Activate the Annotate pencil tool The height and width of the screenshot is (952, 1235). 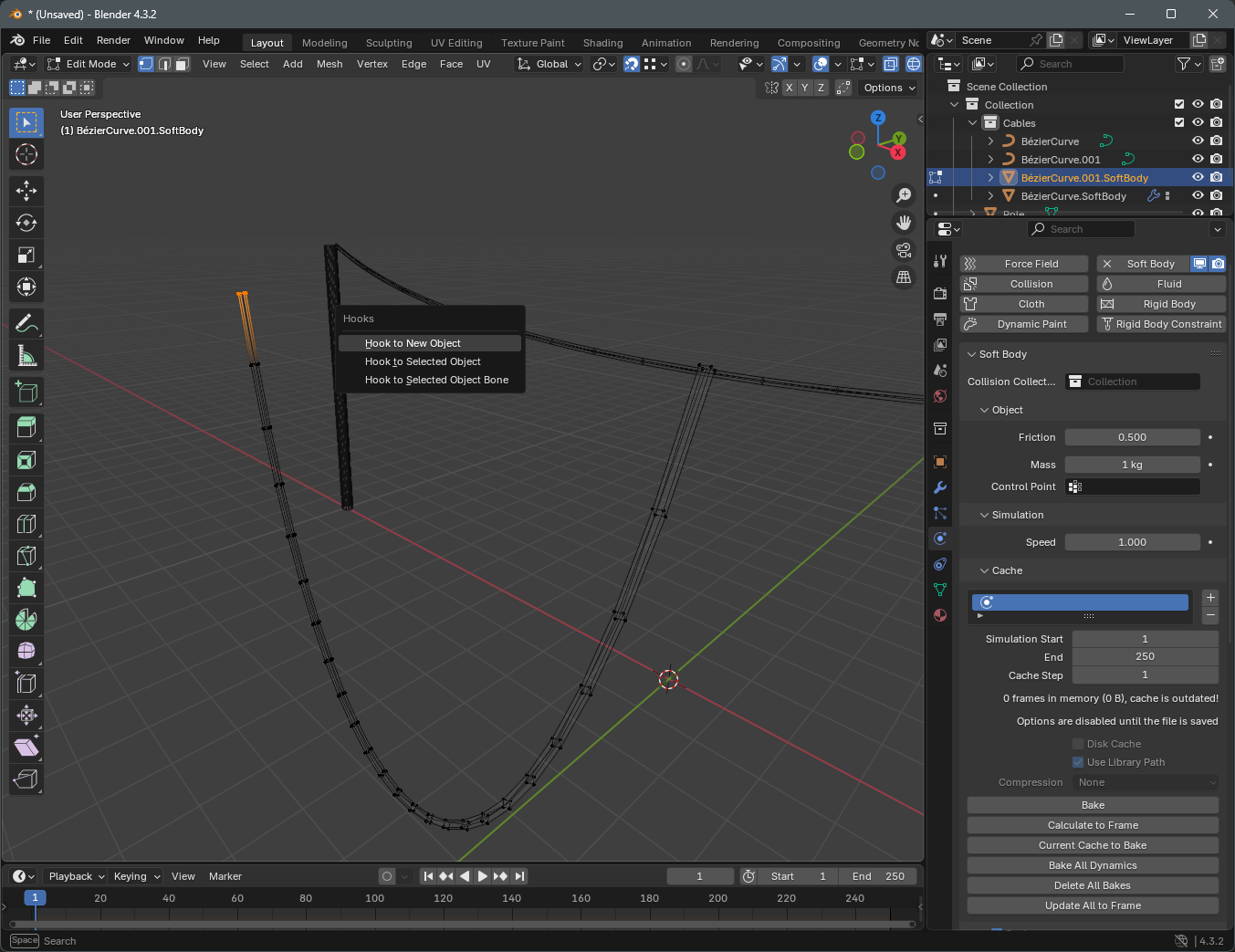coord(26,323)
